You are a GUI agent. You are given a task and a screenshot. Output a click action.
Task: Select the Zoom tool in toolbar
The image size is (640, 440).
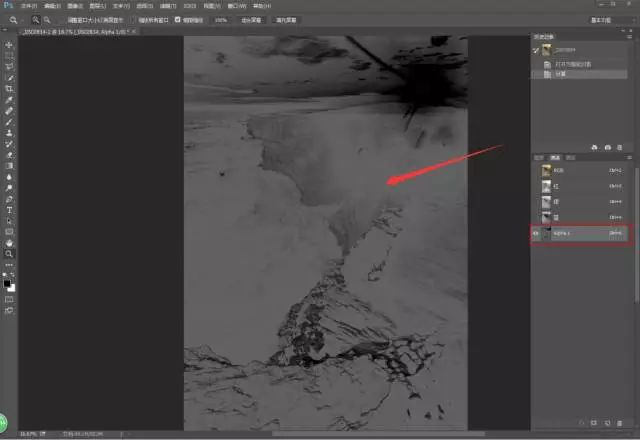click(9, 254)
